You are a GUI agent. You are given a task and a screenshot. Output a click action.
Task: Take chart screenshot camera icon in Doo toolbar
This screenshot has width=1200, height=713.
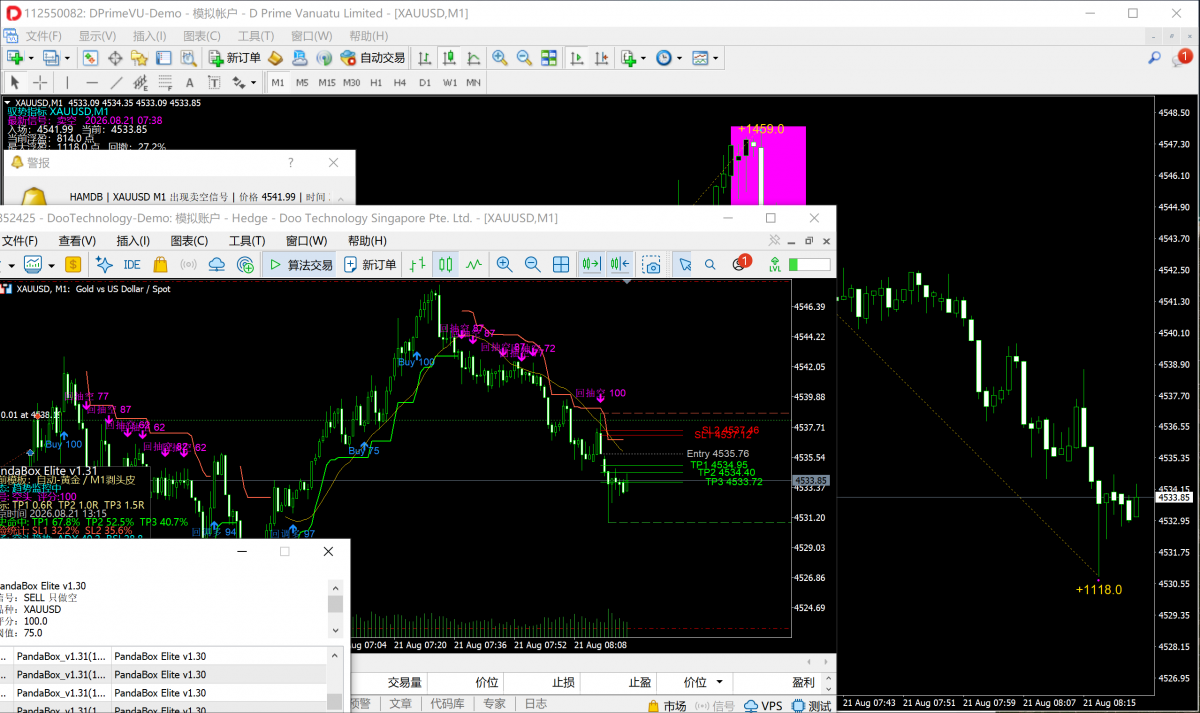click(652, 264)
